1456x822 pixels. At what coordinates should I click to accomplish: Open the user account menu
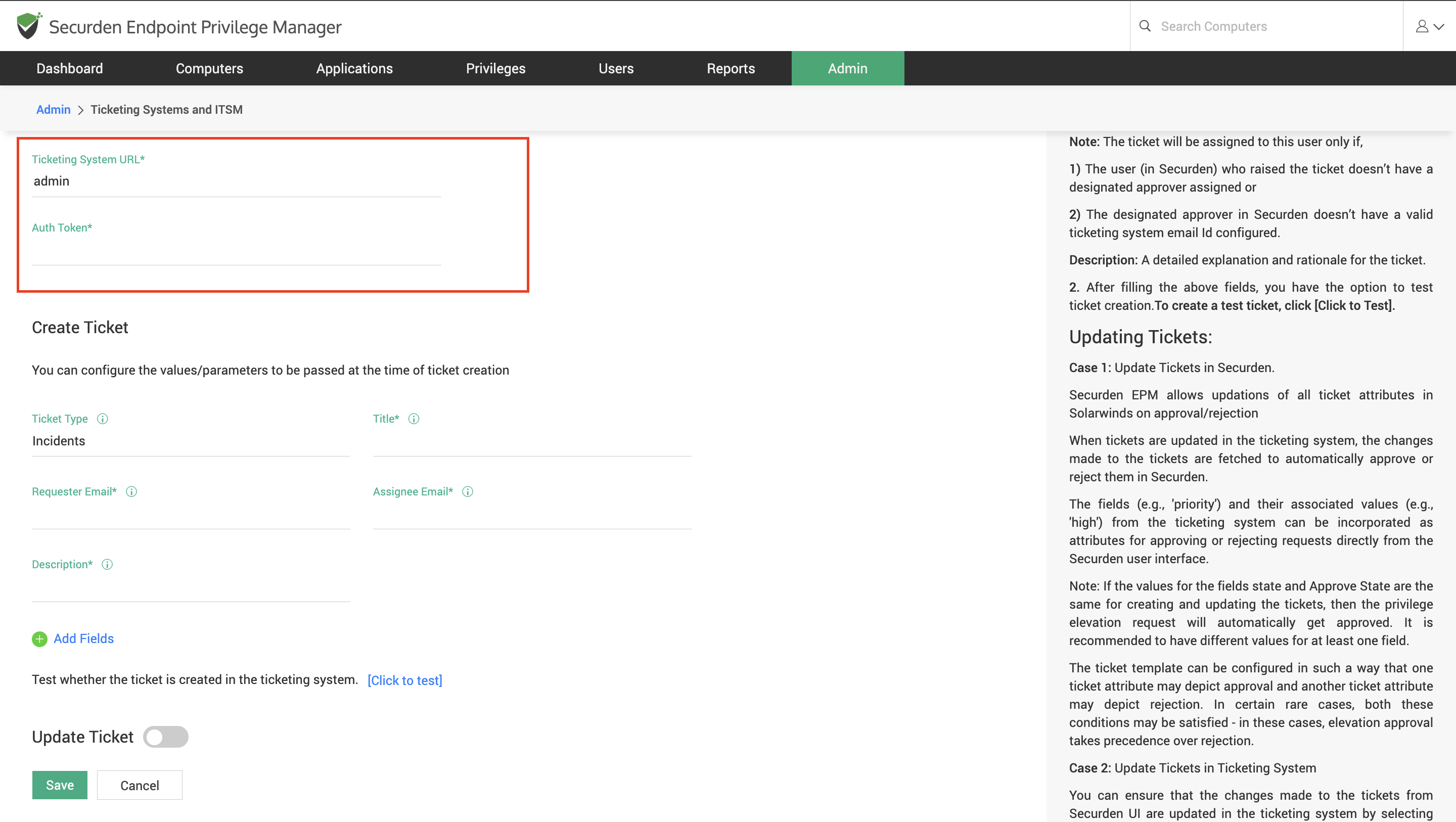tap(1429, 26)
